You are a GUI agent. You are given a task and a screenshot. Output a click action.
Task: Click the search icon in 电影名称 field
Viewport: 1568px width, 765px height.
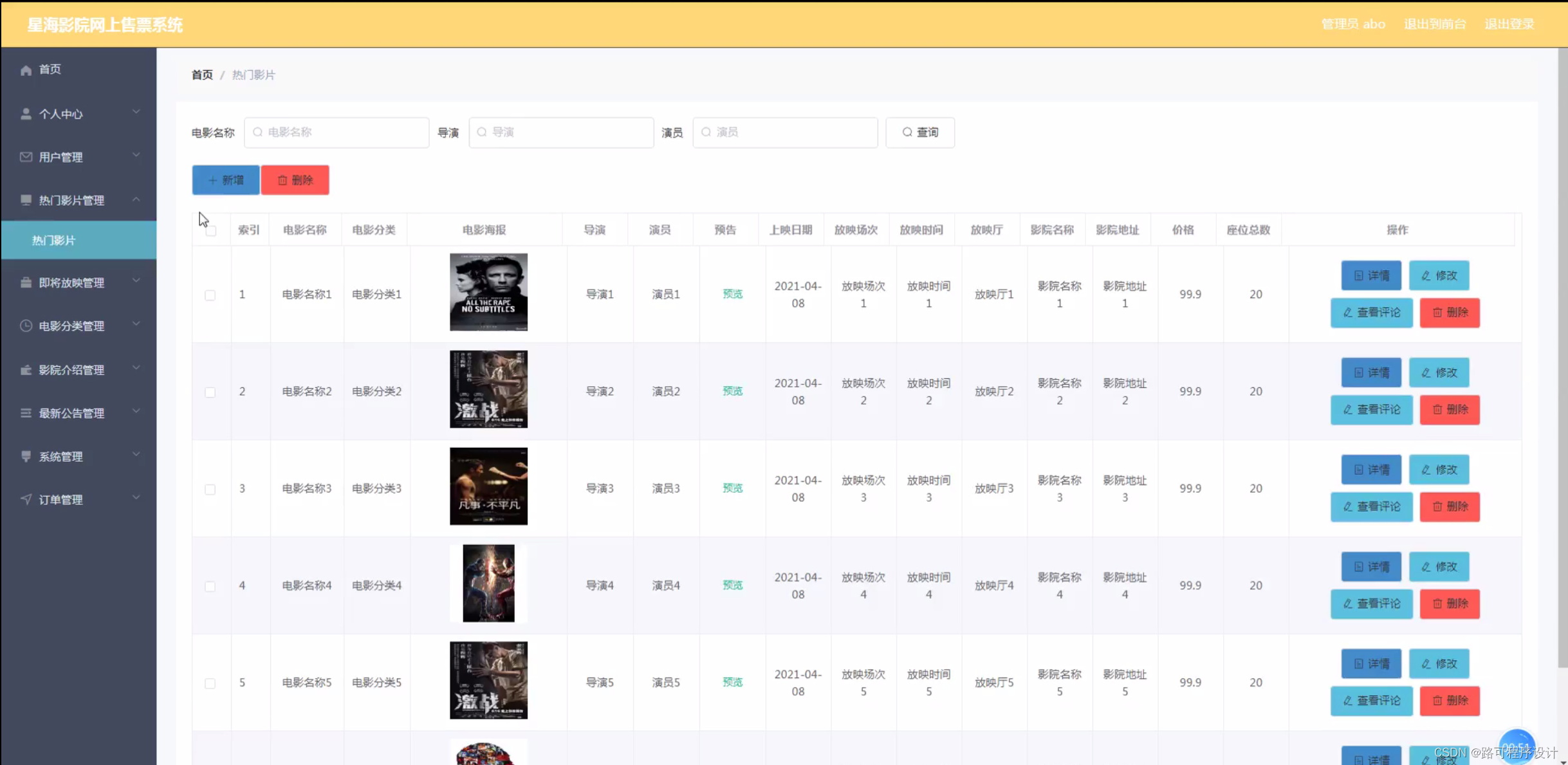[x=258, y=132]
